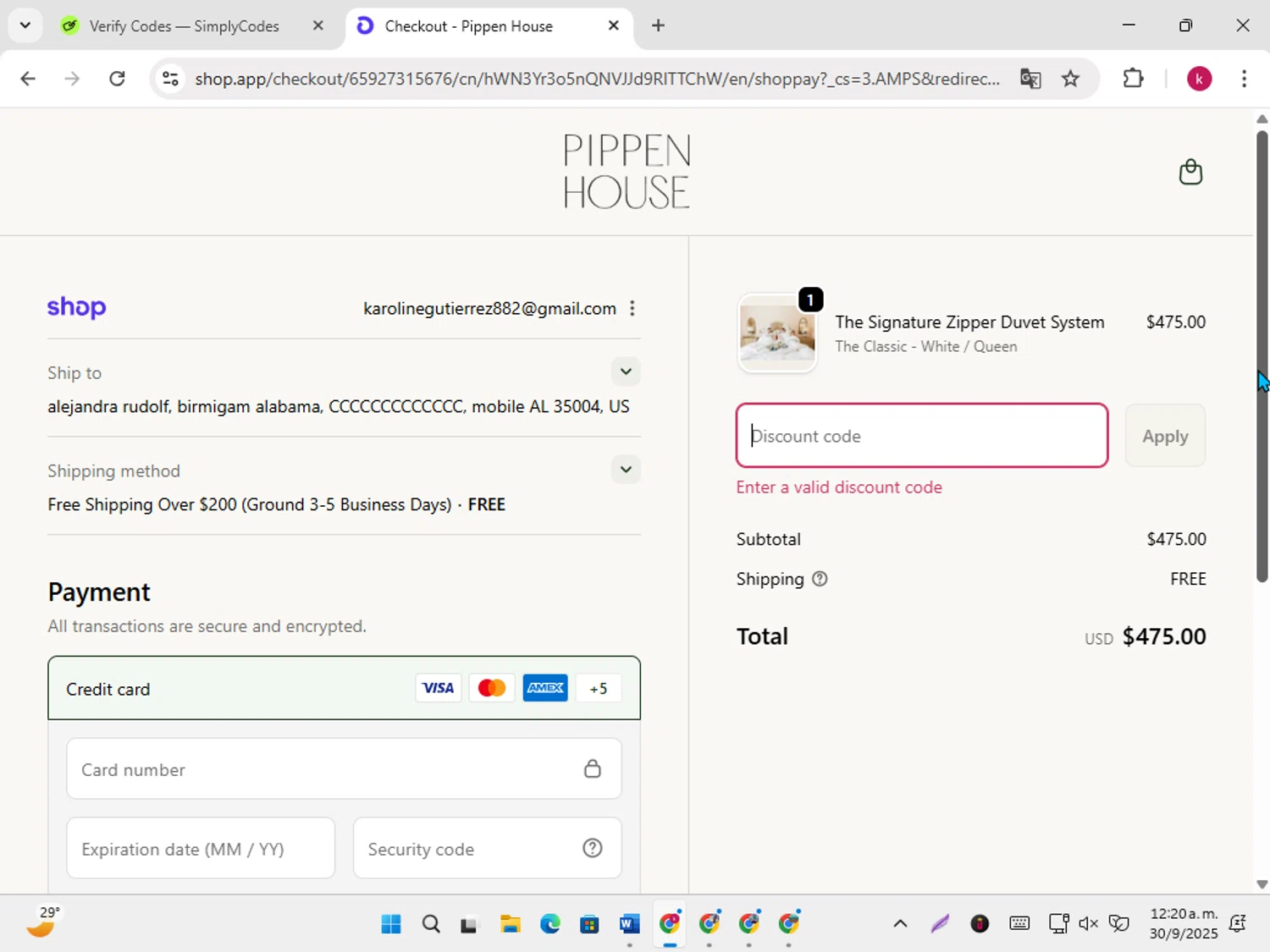Launch Microsoft Edge from taskbar

[549, 923]
